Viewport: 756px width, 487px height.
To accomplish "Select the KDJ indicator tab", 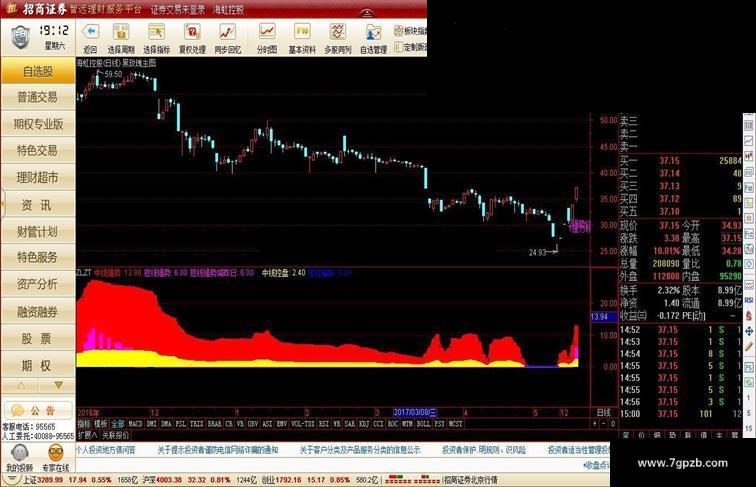I will (364, 424).
